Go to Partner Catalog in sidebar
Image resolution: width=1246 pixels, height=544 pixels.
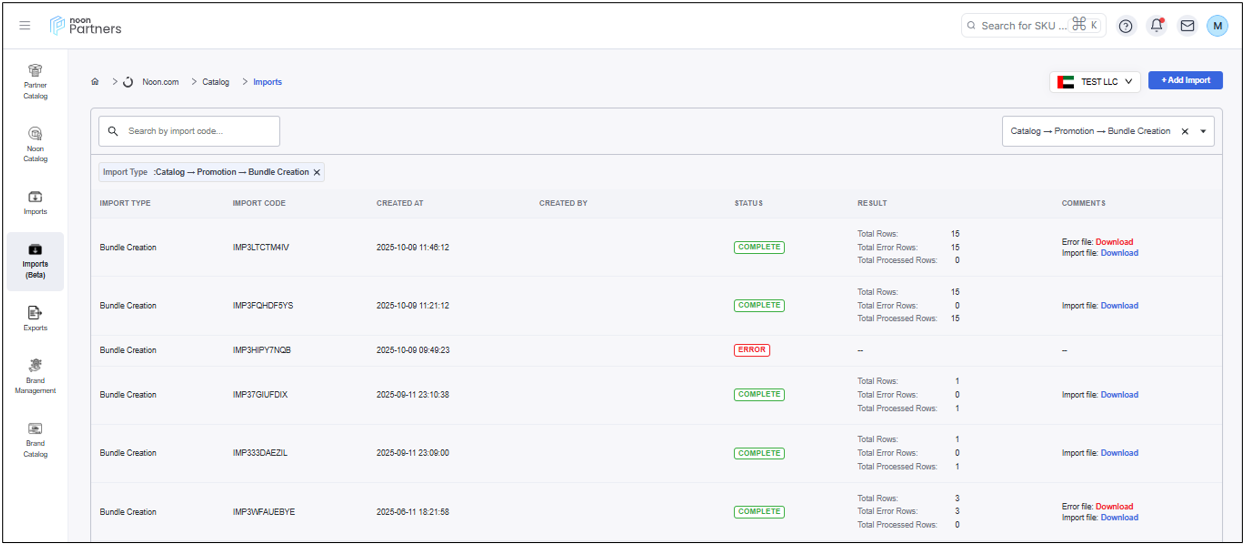tap(35, 81)
